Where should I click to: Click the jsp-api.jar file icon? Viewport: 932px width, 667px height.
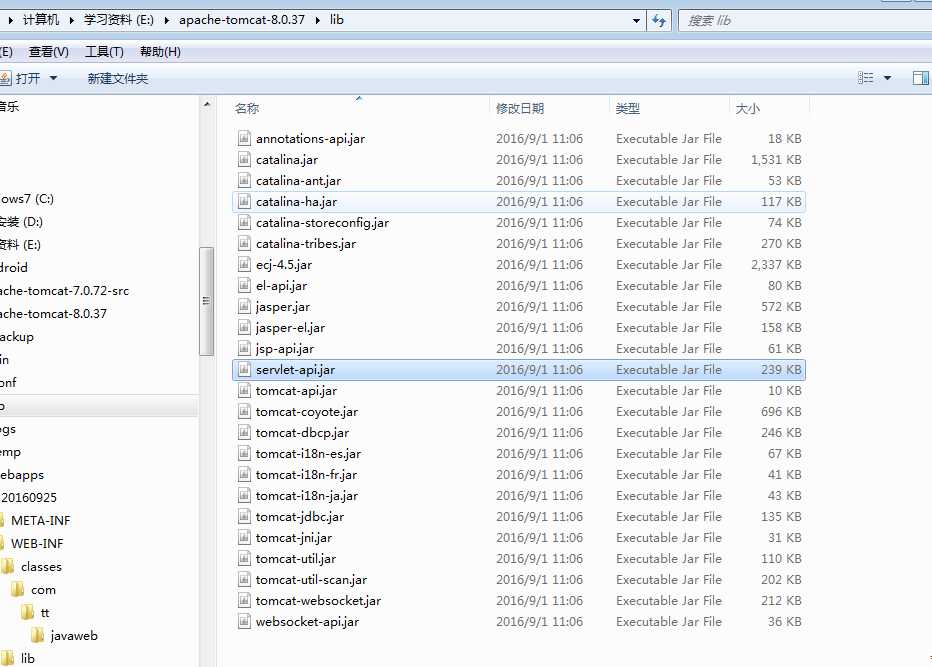tap(244, 348)
